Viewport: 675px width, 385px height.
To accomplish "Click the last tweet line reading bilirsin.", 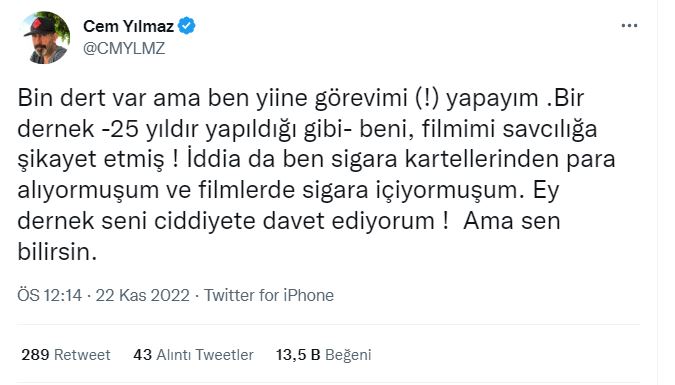I will tap(57, 252).
